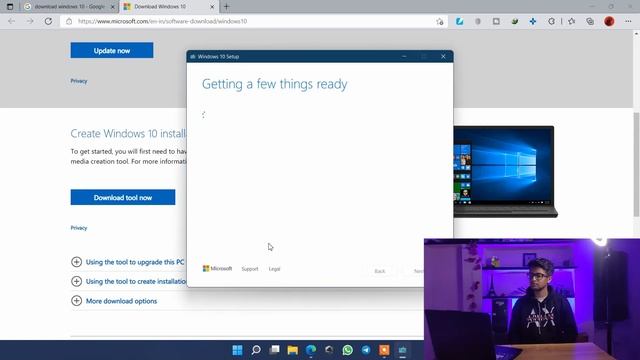Click the blue pen extension icon
The width and height of the screenshot is (640, 360).
[459, 21]
